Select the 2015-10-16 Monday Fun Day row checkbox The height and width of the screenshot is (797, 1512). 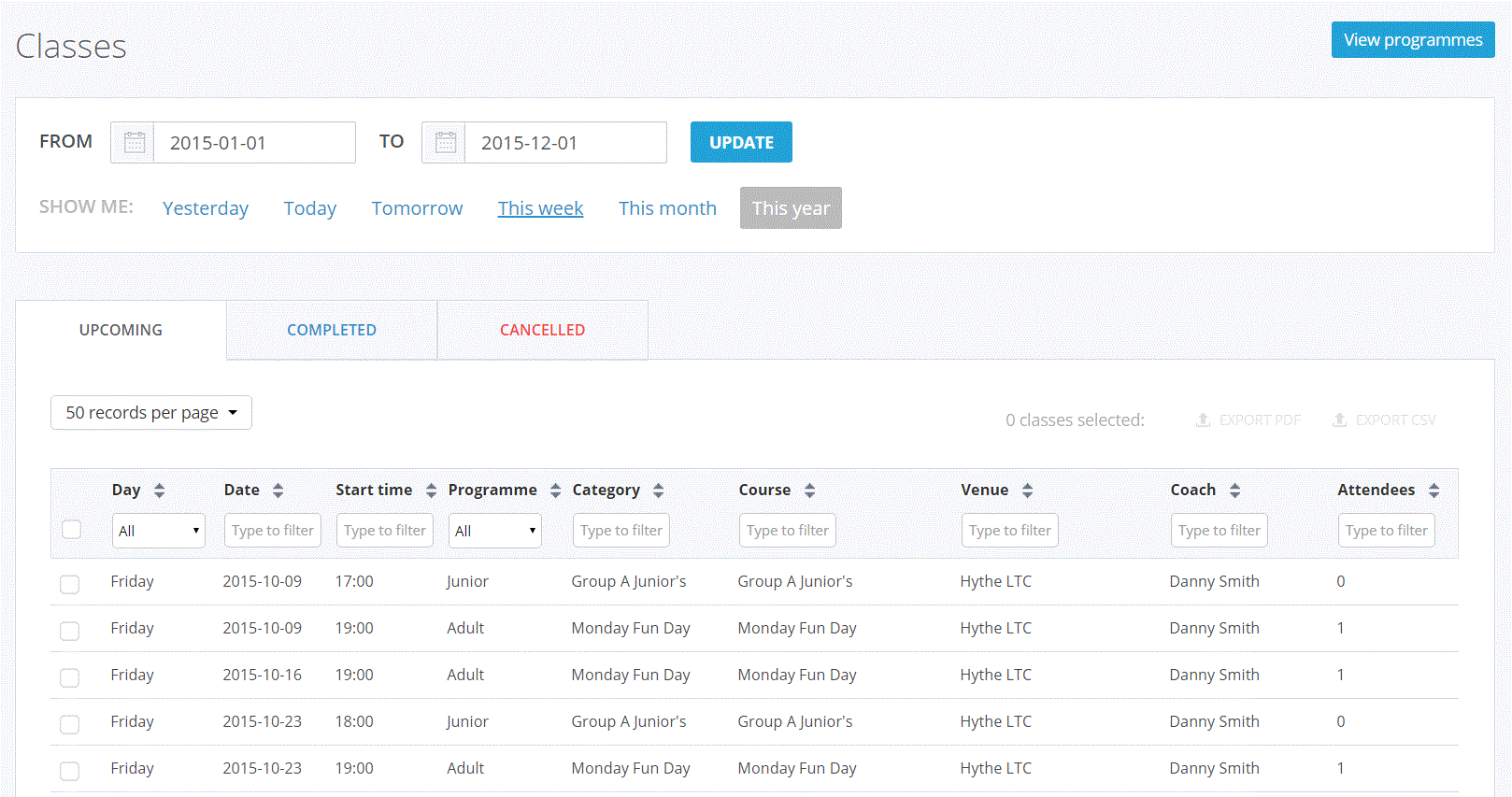point(70,677)
